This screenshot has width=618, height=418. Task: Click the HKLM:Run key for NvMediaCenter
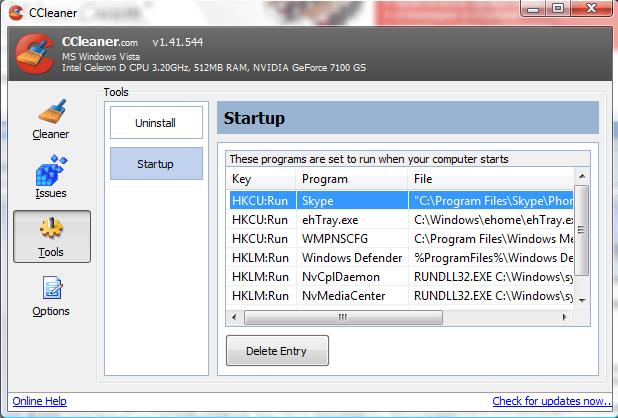pos(260,295)
